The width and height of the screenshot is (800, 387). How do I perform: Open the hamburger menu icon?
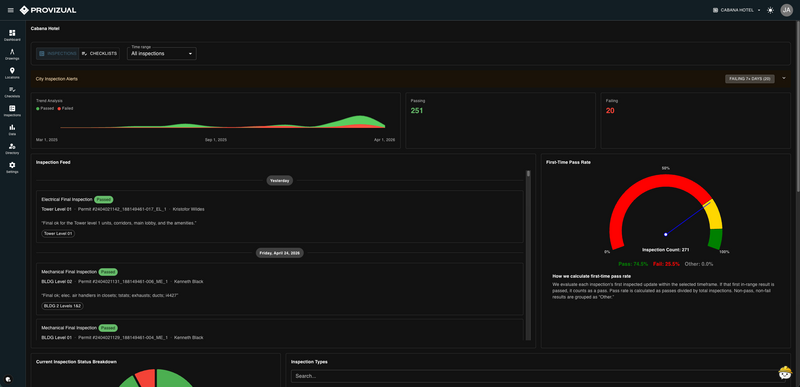pyautogui.click(x=11, y=10)
